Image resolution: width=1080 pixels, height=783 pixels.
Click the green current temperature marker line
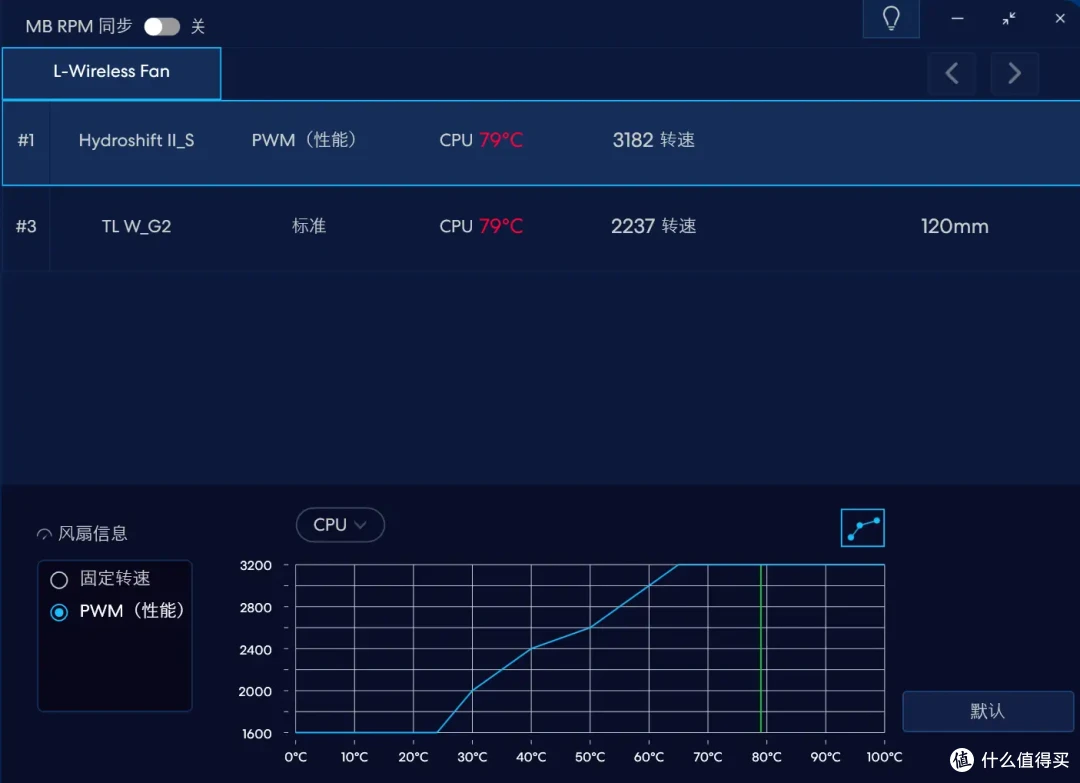(761, 648)
